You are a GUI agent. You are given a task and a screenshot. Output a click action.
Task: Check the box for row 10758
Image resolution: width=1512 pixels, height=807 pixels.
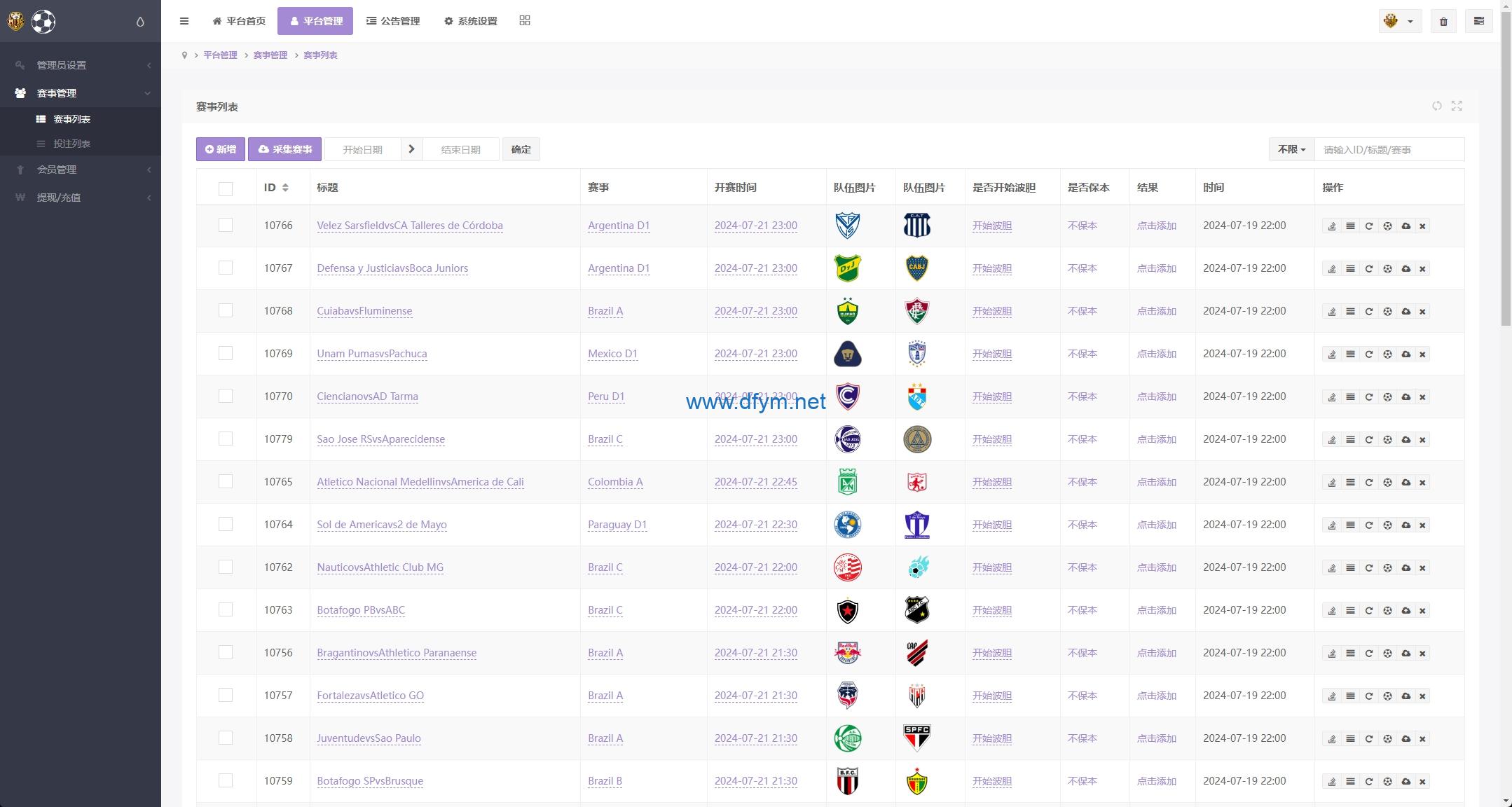point(226,738)
